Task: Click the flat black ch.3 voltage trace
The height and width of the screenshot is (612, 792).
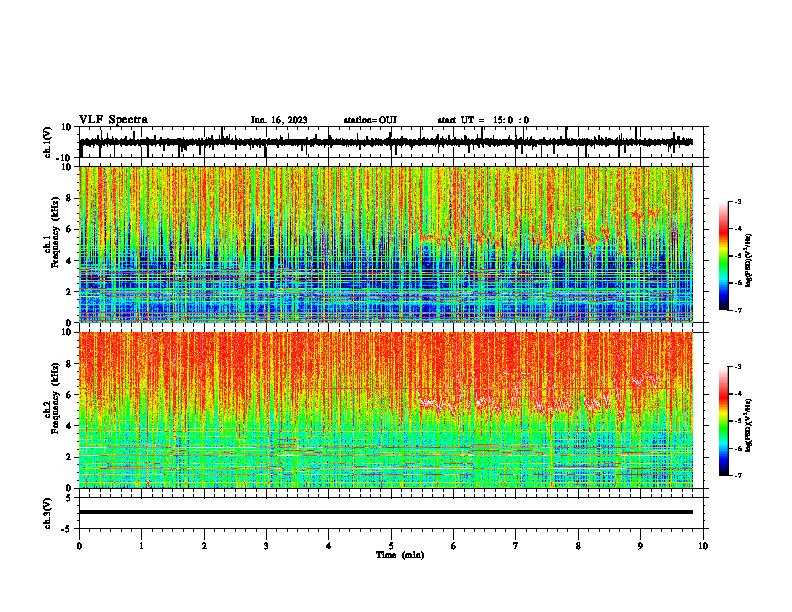Action: click(386, 512)
